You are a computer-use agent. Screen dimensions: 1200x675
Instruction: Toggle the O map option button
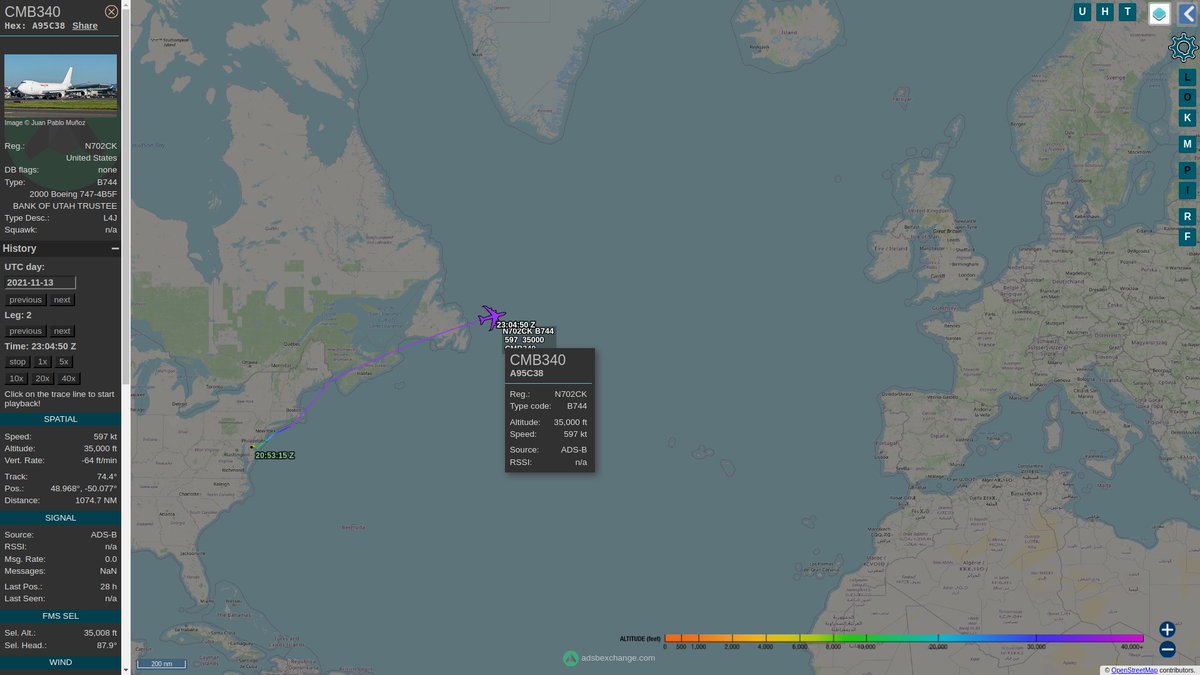(x=1187, y=97)
